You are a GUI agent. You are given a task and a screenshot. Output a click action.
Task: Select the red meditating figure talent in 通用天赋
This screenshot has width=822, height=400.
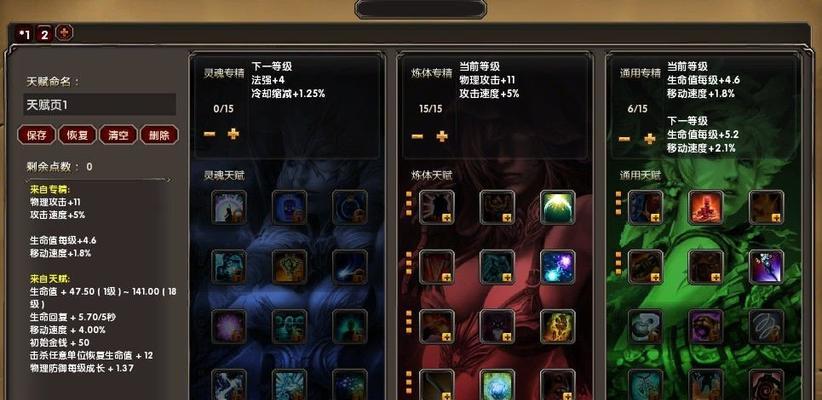pyautogui.click(x=706, y=207)
